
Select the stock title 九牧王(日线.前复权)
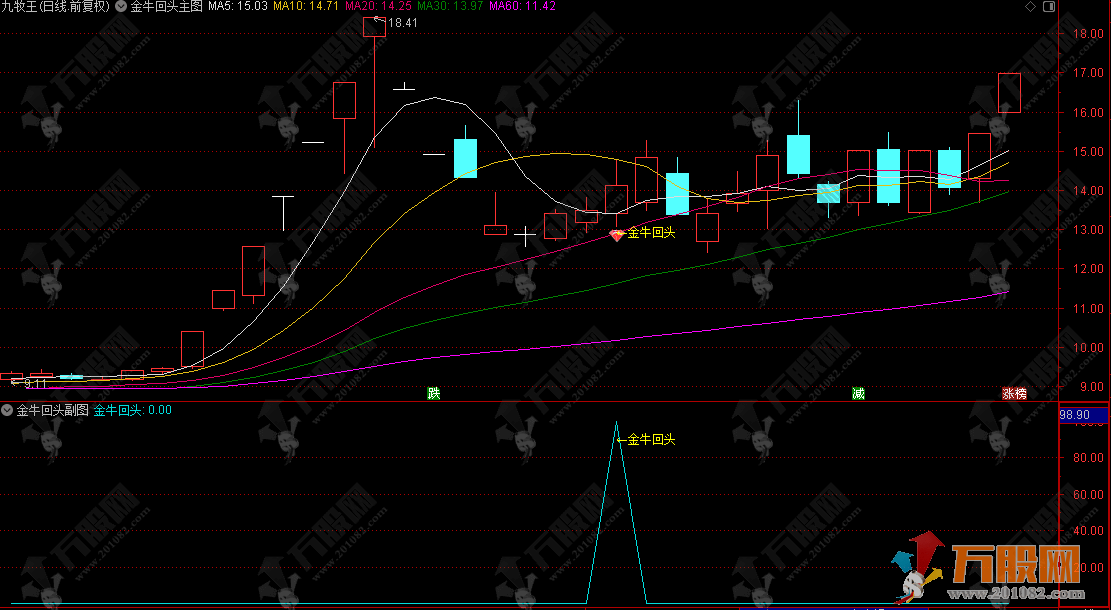click(56, 6)
